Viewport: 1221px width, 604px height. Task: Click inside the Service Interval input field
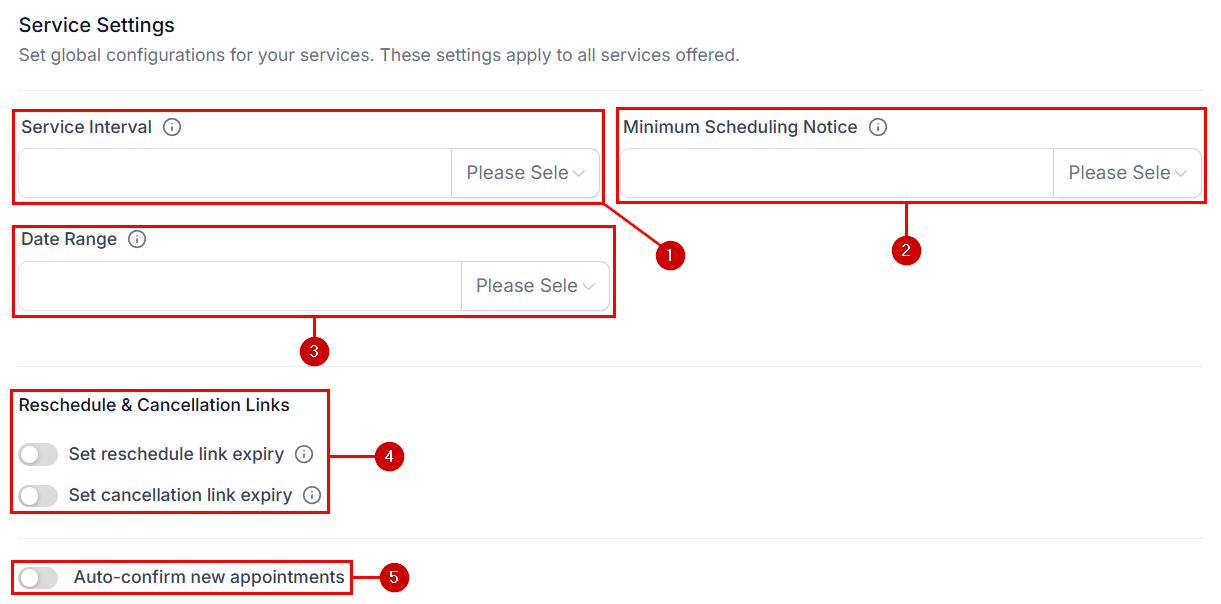click(230, 173)
